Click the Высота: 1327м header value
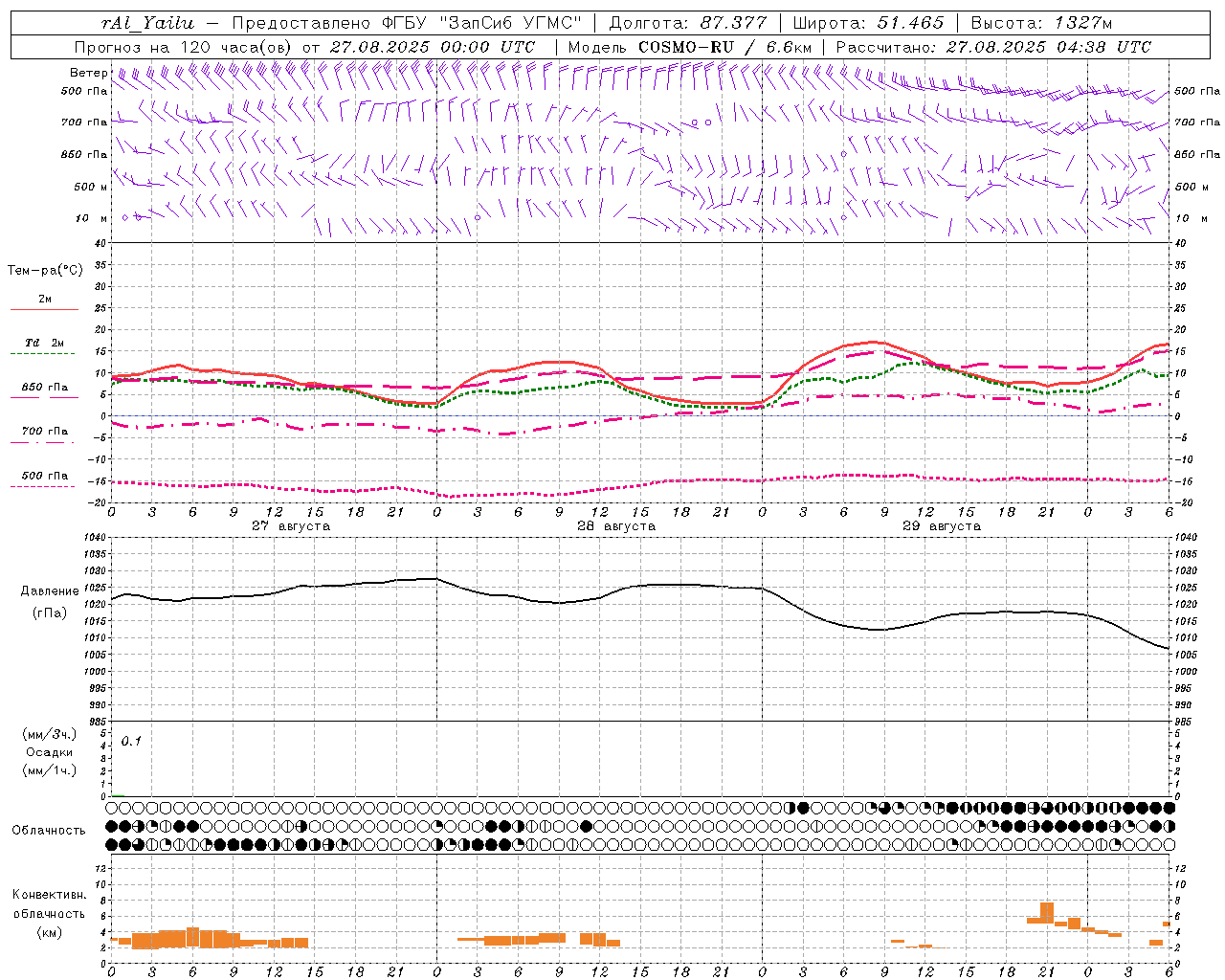Screen dimensions: 1225x980 (1041, 23)
